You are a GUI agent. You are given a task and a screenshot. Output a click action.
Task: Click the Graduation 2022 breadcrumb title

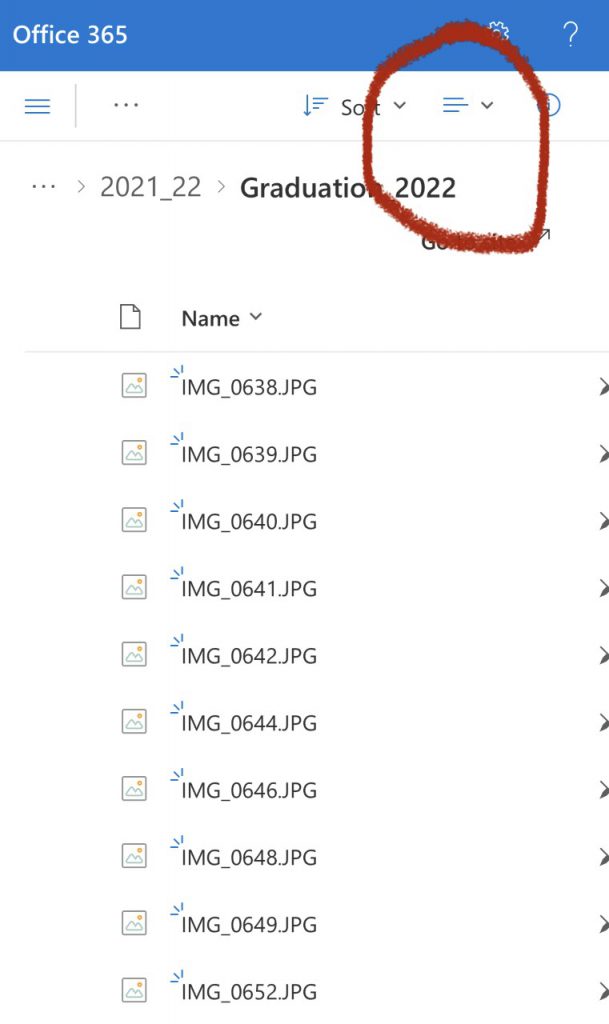click(x=348, y=188)
